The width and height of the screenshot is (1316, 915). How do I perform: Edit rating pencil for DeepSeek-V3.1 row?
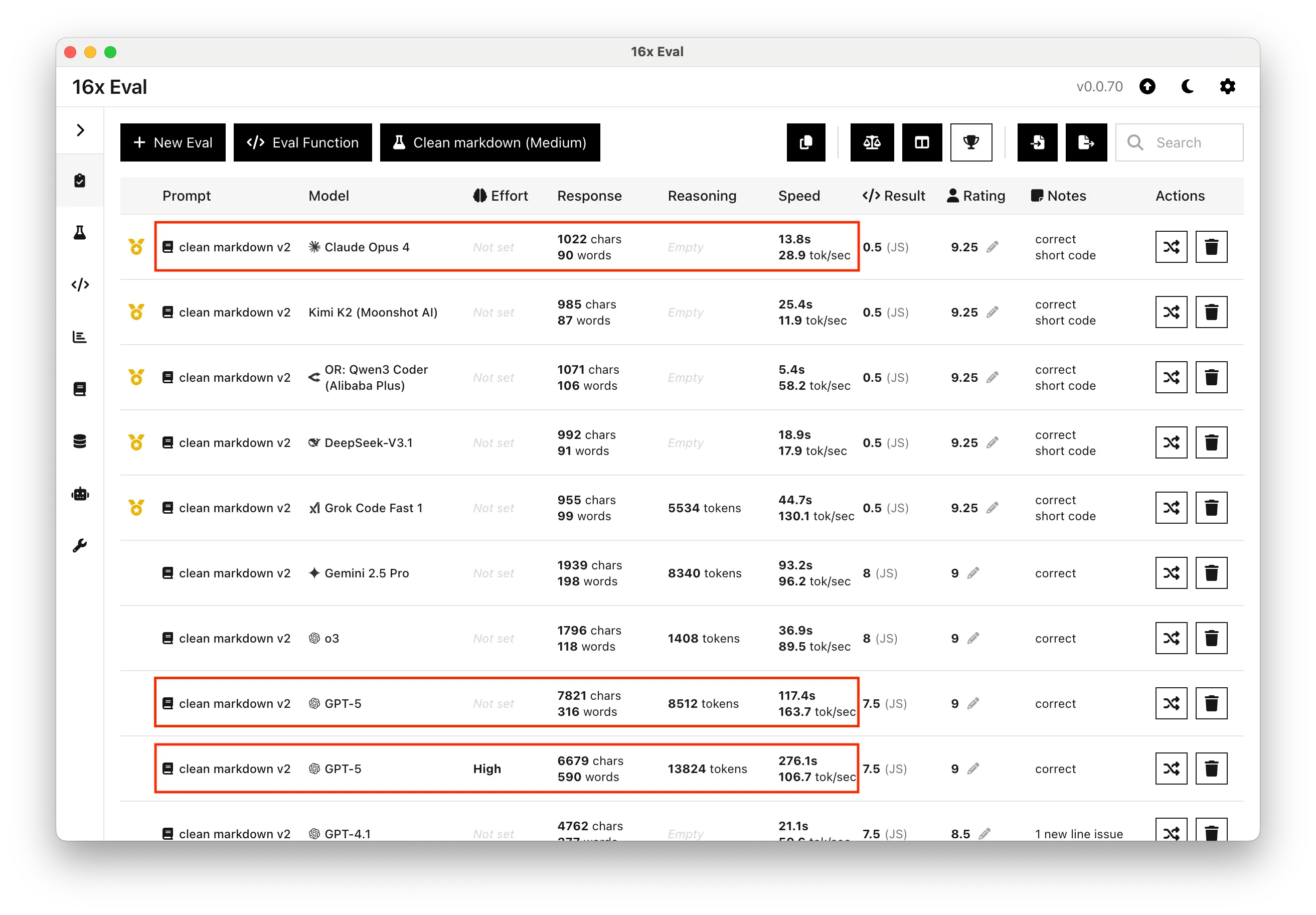click(x=993, y=442)
